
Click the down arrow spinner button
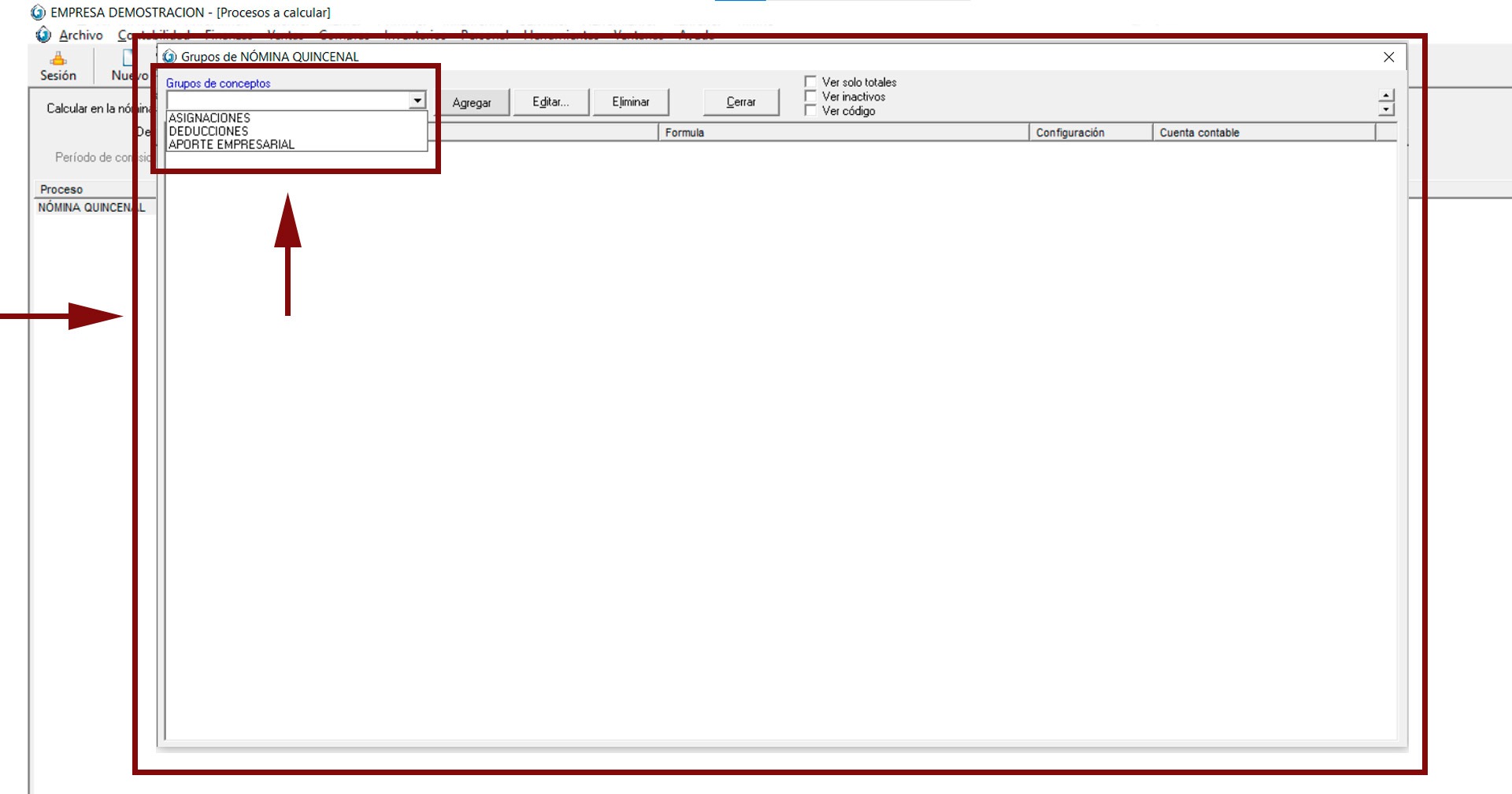tap(1386, 110)
